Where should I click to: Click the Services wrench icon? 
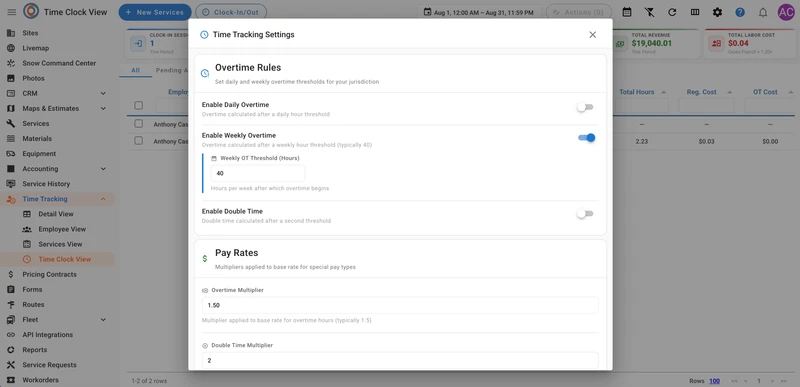[11, 123]
